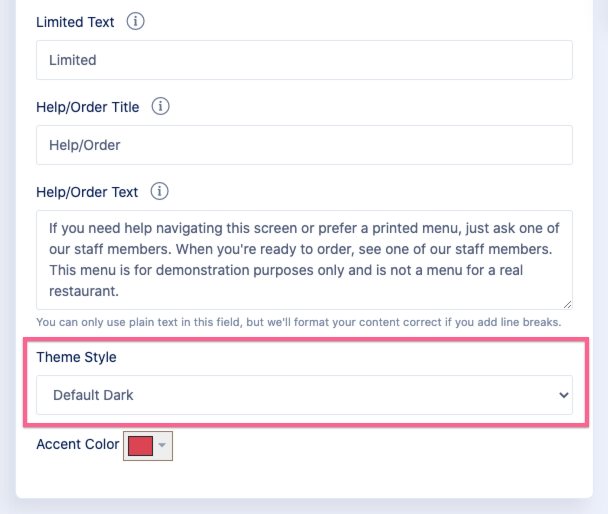This screenshot has width=608, height=514.
Task: Focus the Limited Text input field
Action: click(x=304, y=60)
